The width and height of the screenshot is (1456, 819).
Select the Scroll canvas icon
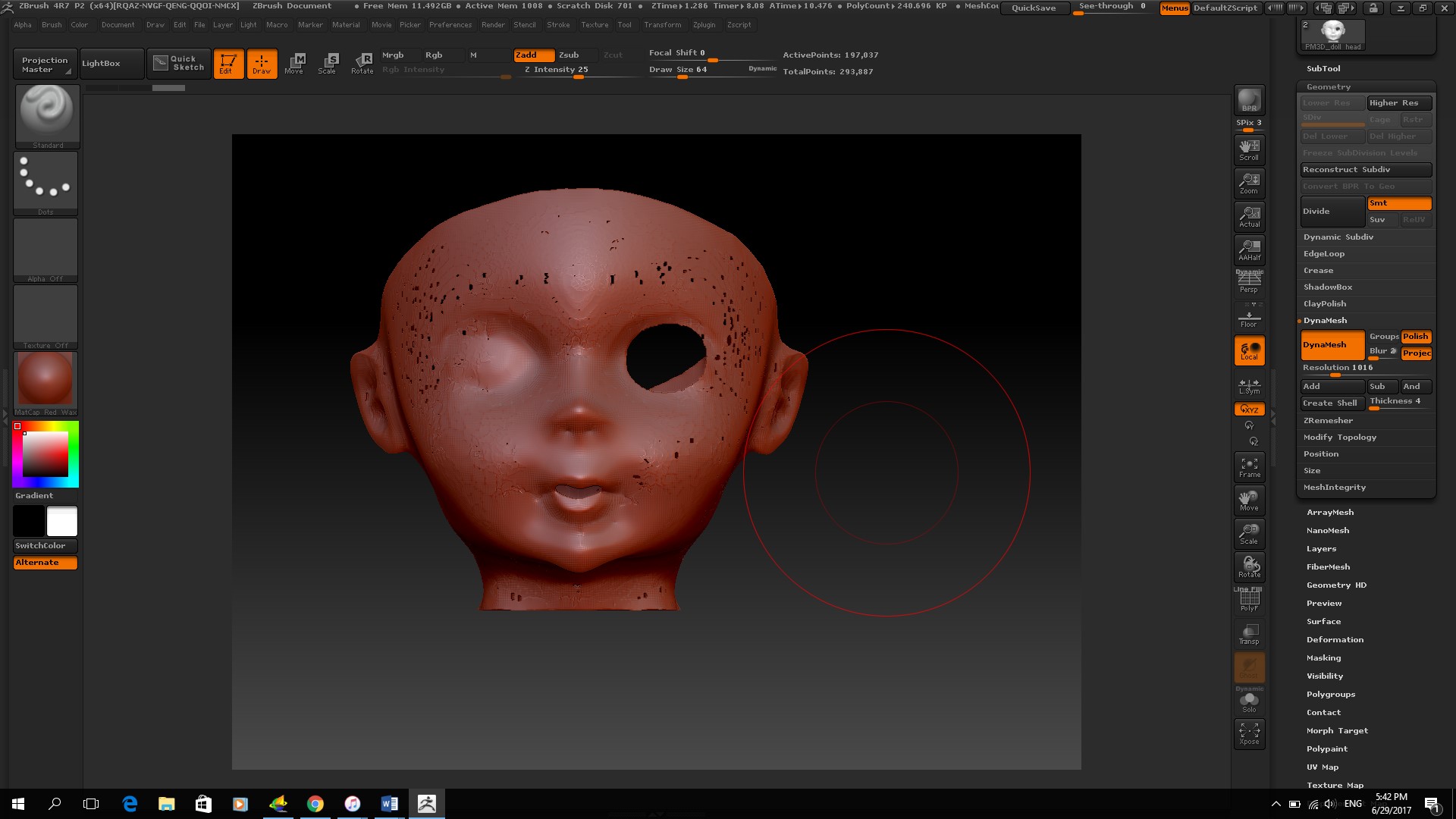click(1249, 149)
